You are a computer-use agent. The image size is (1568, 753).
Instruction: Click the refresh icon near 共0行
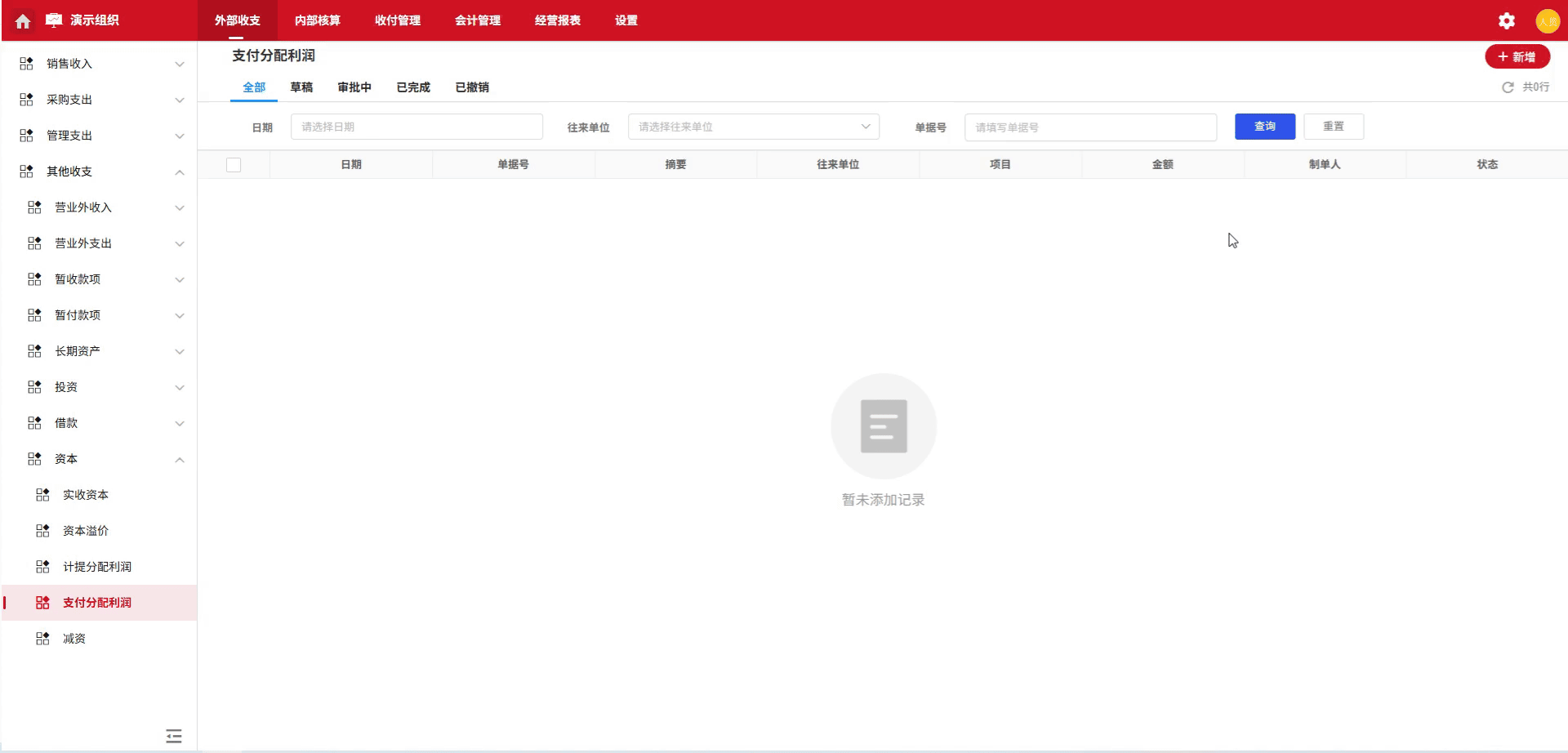[x=1508, y=87]
